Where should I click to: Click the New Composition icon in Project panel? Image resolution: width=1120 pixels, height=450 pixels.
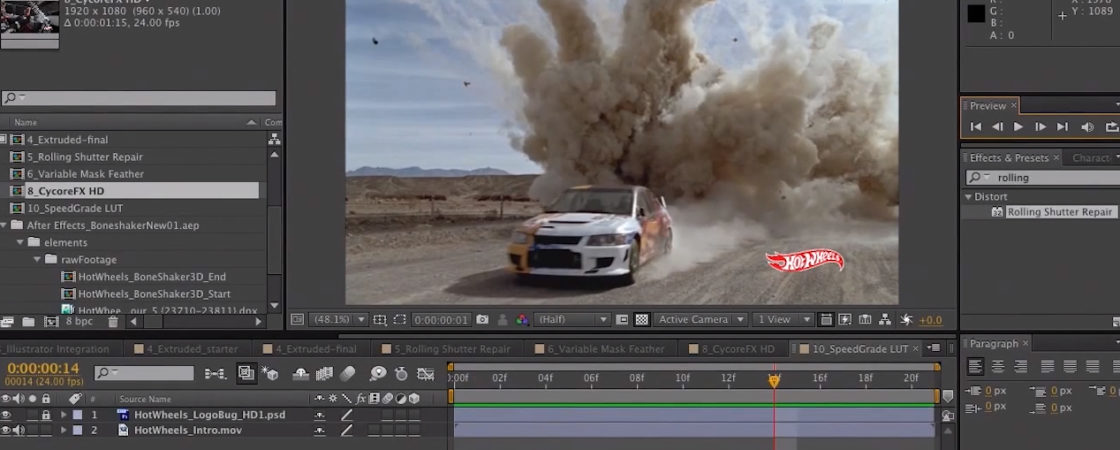pyautogui.click(x=51, y=322)
